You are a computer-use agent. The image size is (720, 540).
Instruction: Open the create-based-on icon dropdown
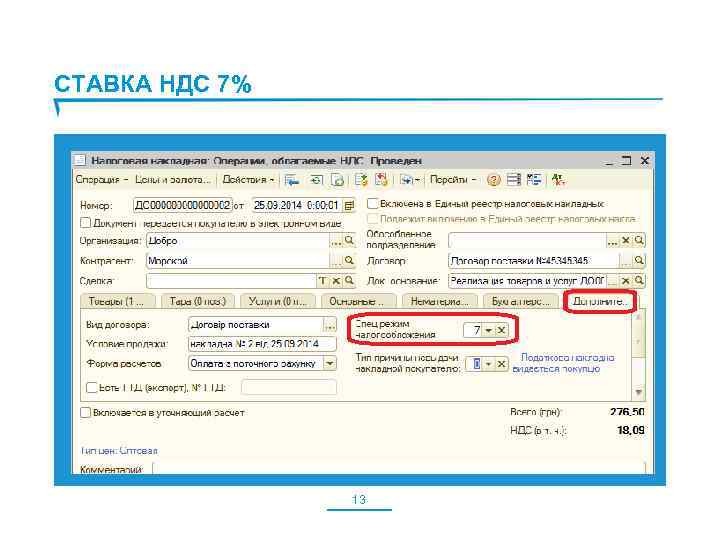pyautogui.click(x=410, y=180)
